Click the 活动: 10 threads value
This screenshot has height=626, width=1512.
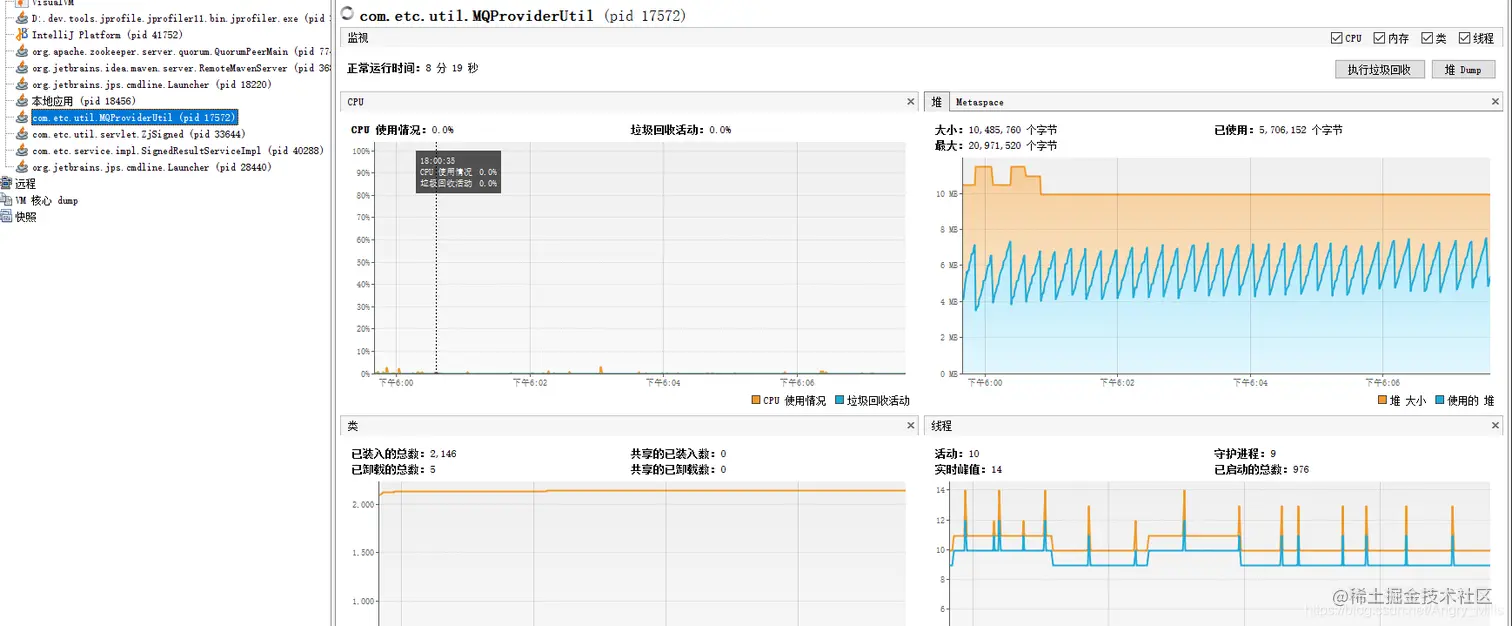point(957,454)
